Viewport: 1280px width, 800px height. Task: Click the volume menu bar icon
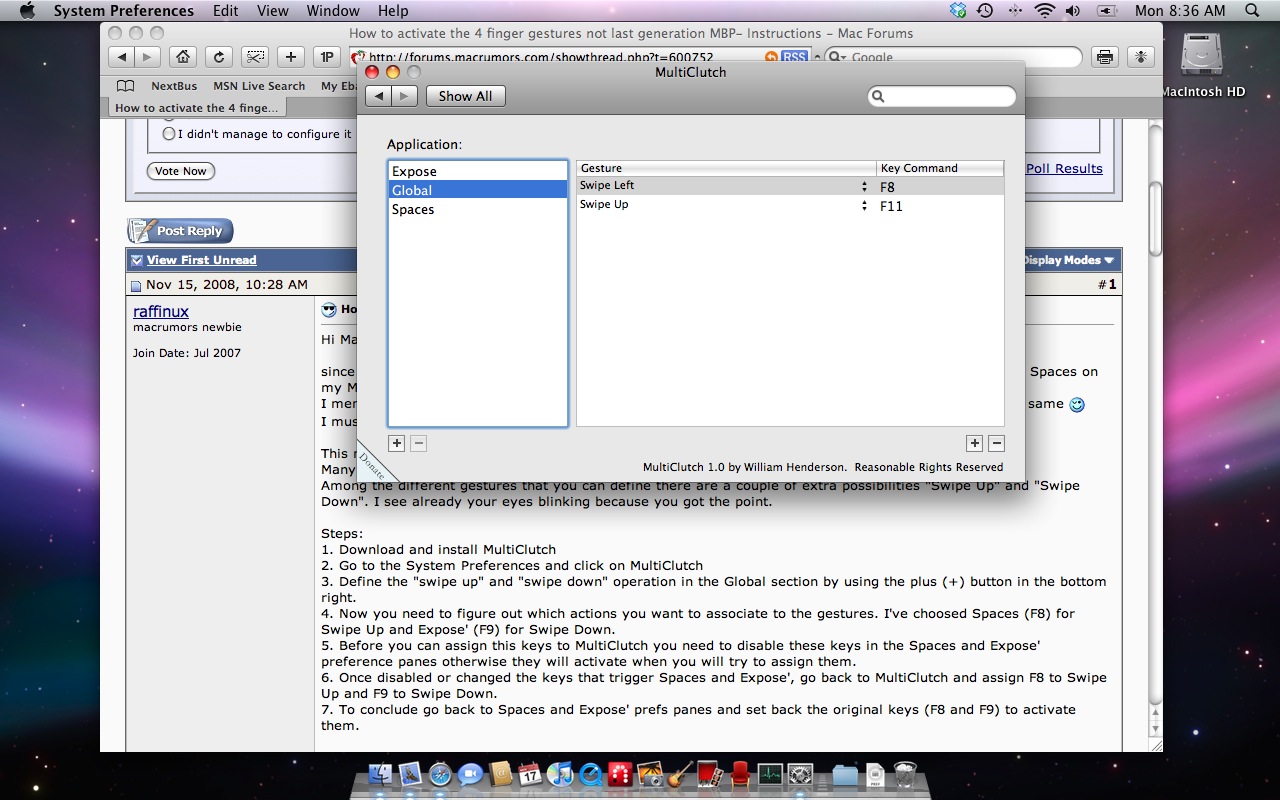coord(1073,11)
